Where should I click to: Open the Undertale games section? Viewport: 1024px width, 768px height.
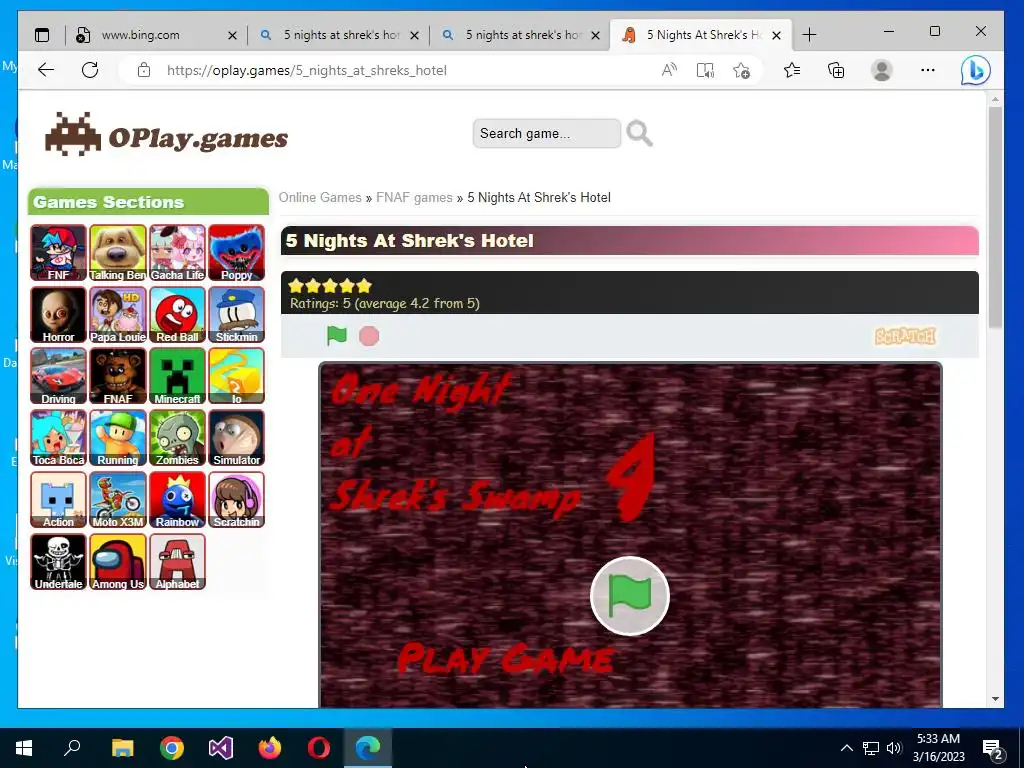58,562
